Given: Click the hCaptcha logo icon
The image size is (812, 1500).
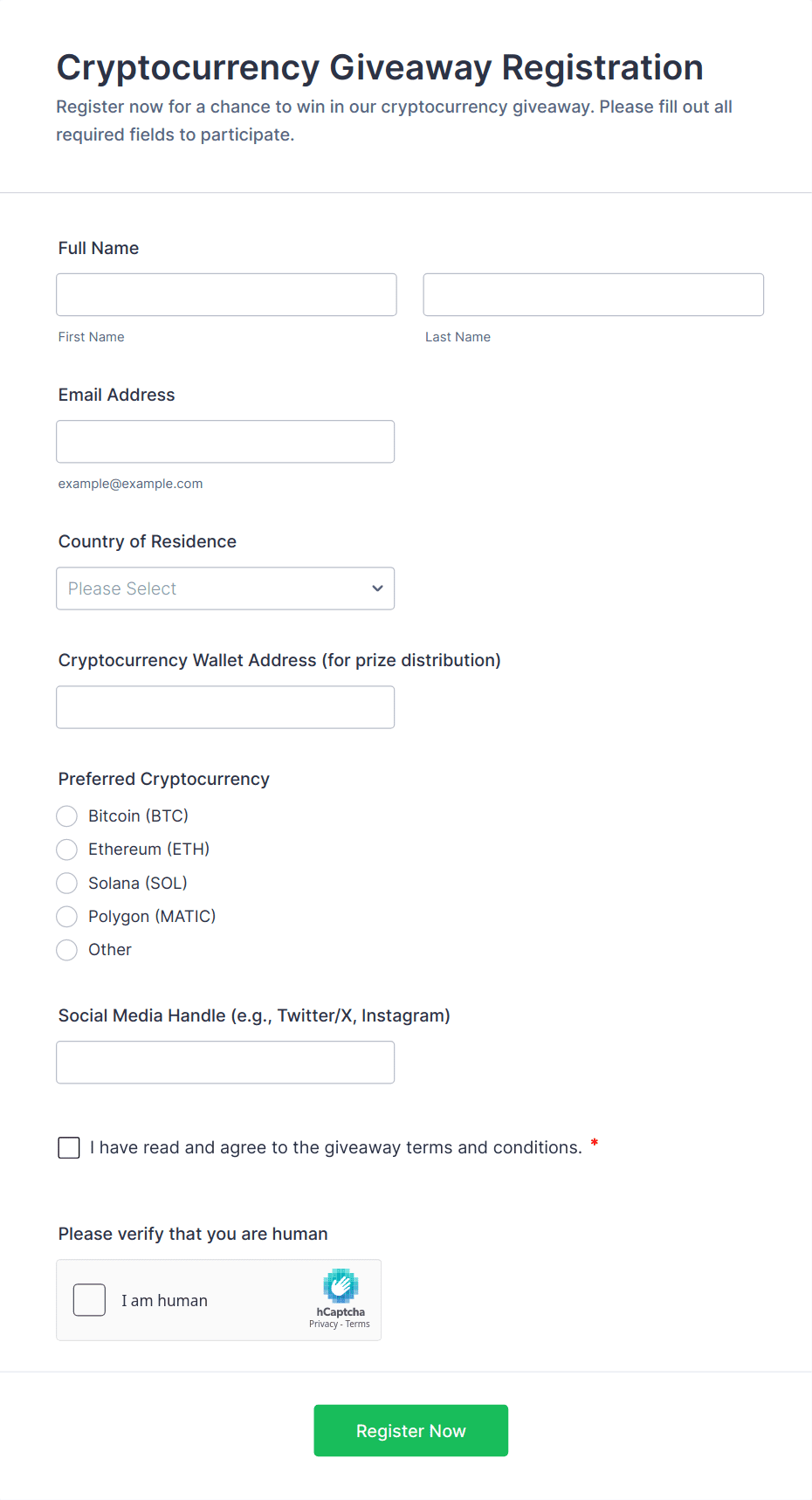Looking at the screenshot, I should tap(341, 1285).
